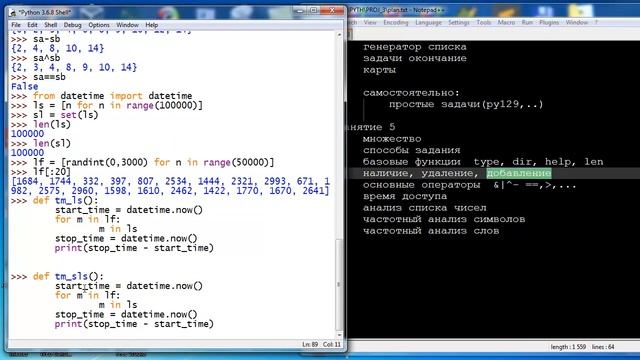Click 'length : 1 559' in Notepad++ status bar
This screenshot has height=360, width=640.
[568, 347]
